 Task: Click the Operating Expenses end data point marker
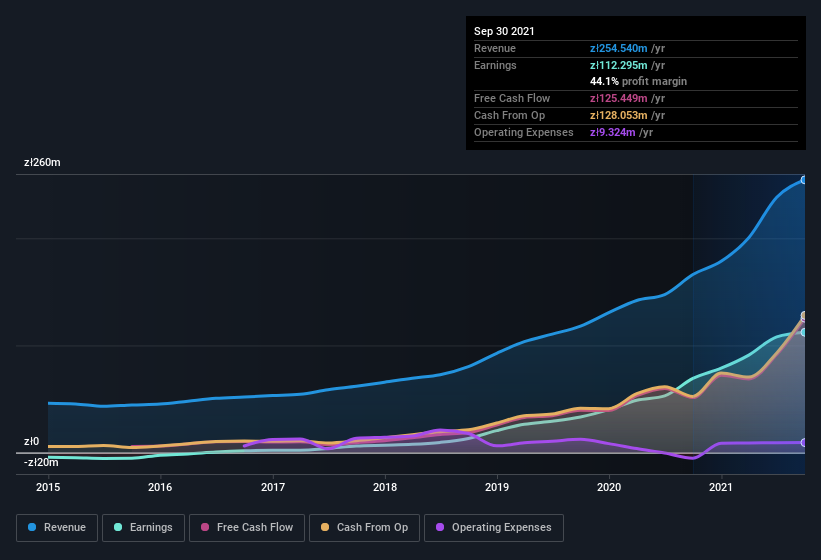(804, 443)
